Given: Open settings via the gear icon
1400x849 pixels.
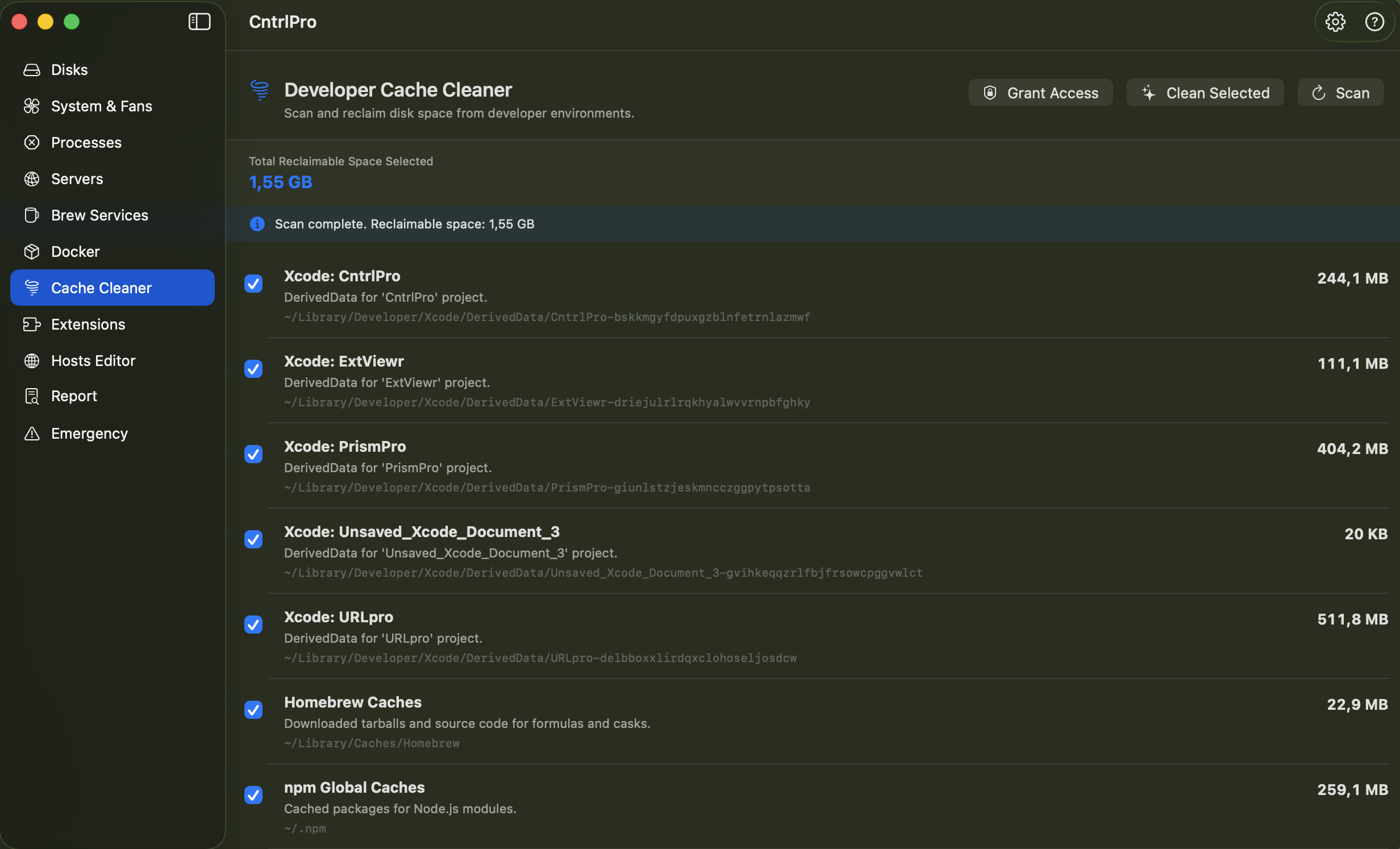Looking at the screenshot, I should tap(1335, 22).
